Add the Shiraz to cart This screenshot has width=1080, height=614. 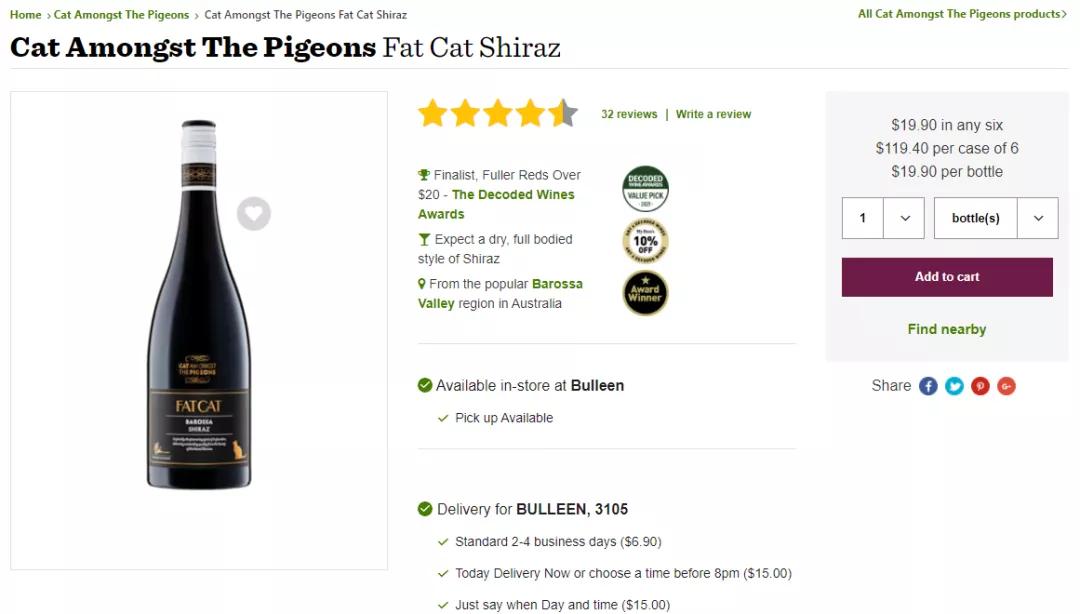tap(947, 277)
